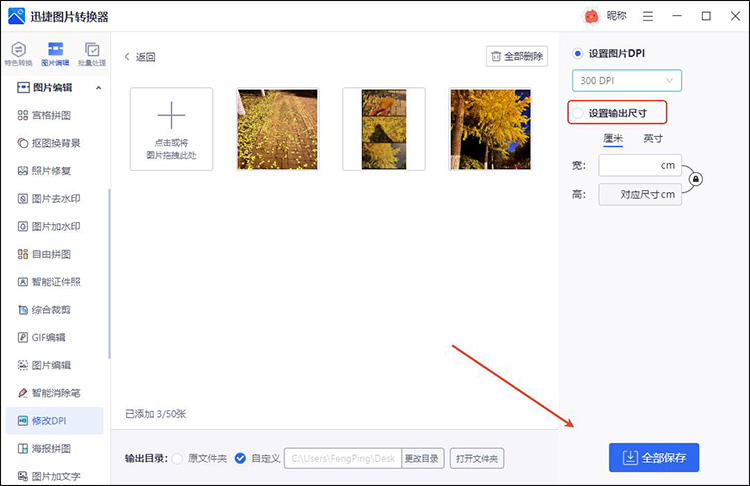The image size is (750, 486).
Task: Open the 300 DPI dropdown
Action: tap(627, 80)
